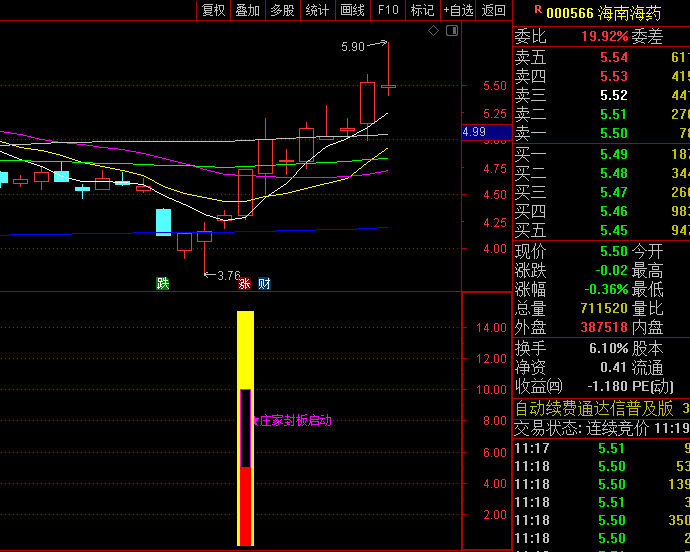Image resolution: width=690 pixels, height=552 pixels.
Task: Select 卖一 ask price 5.50
Action: tap(614, 133)
